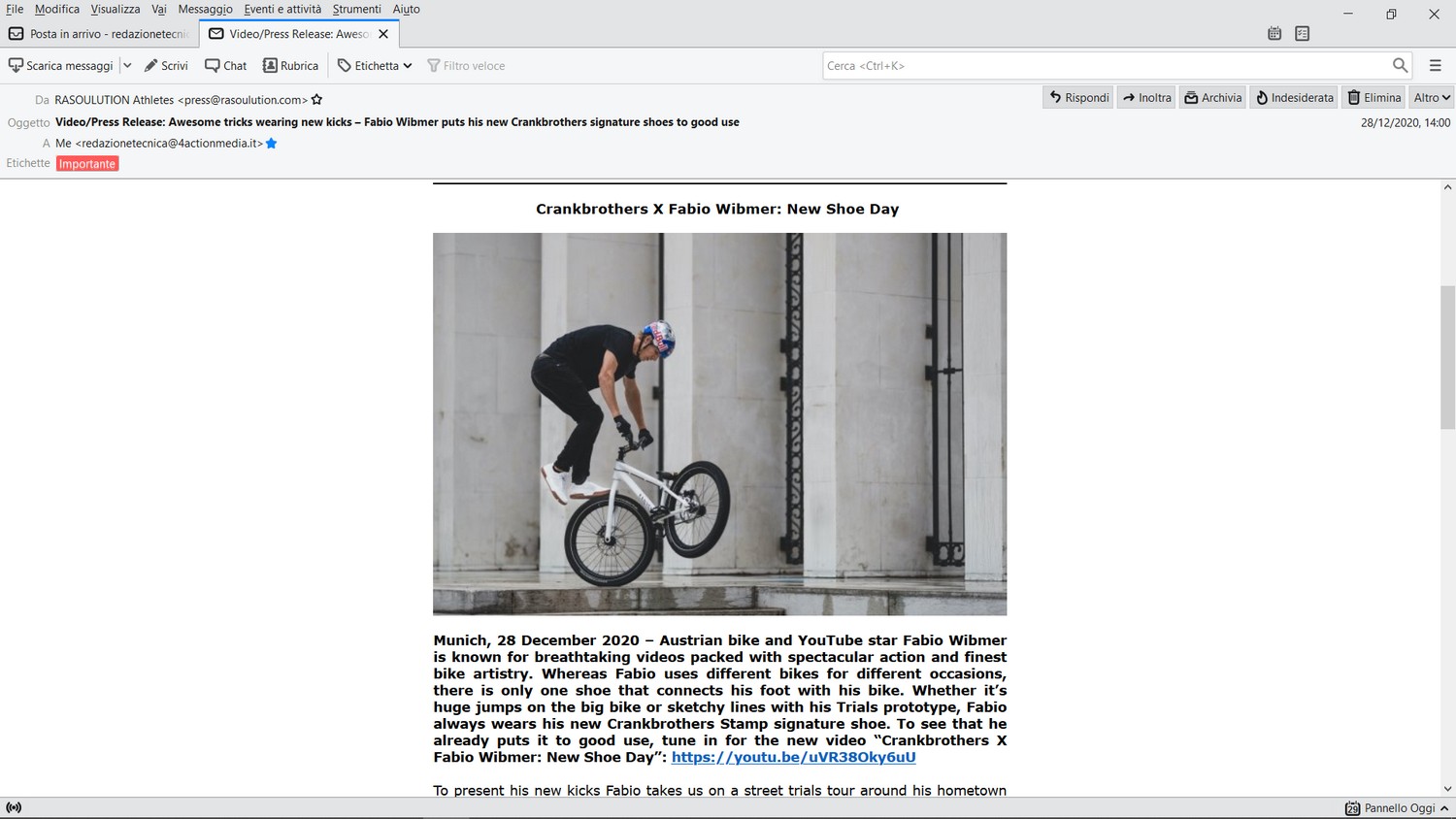Open the Vai menu
Image resolution: width=1456 pixels, height=819 pixels.
159,9
